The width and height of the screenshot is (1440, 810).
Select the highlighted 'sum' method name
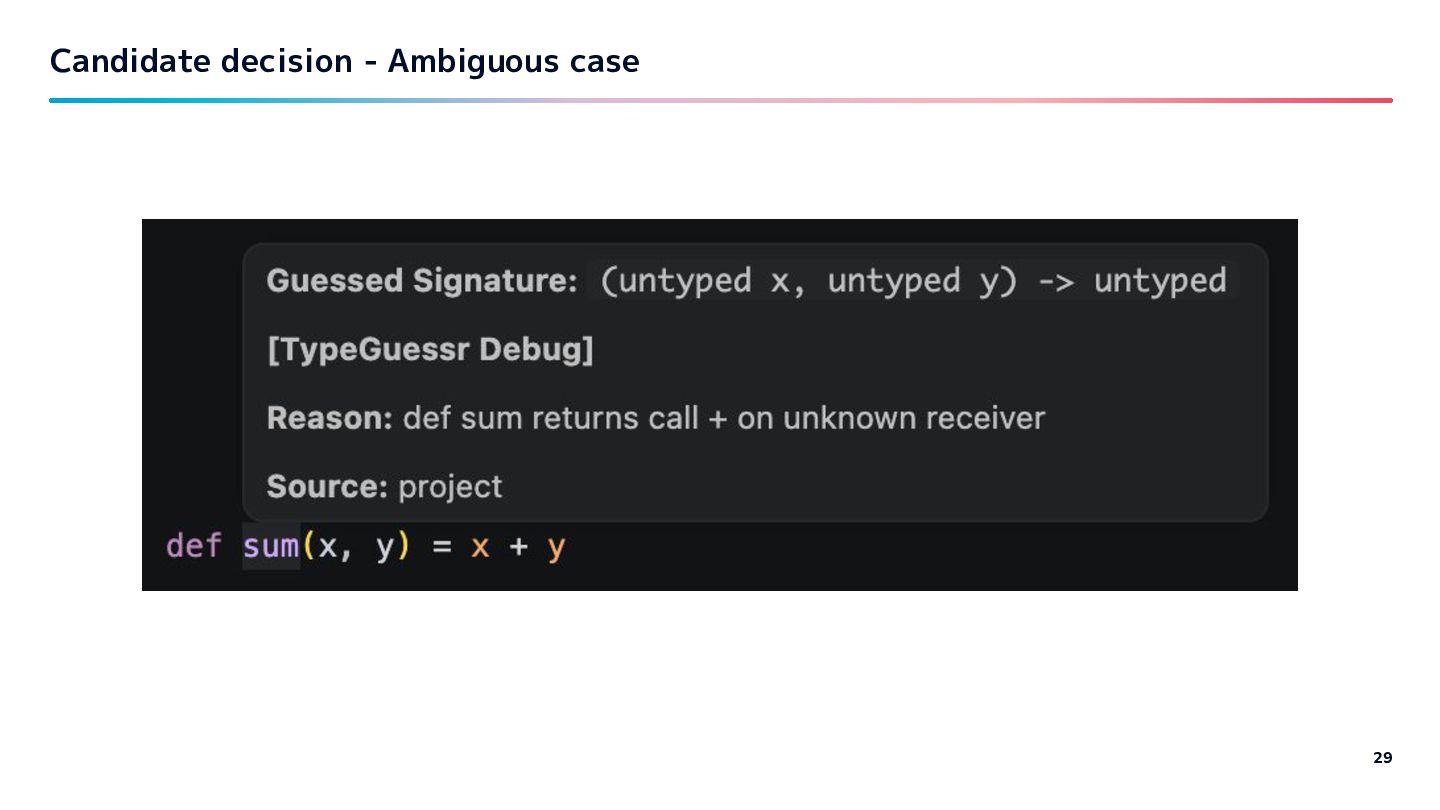tap(271, 547)
